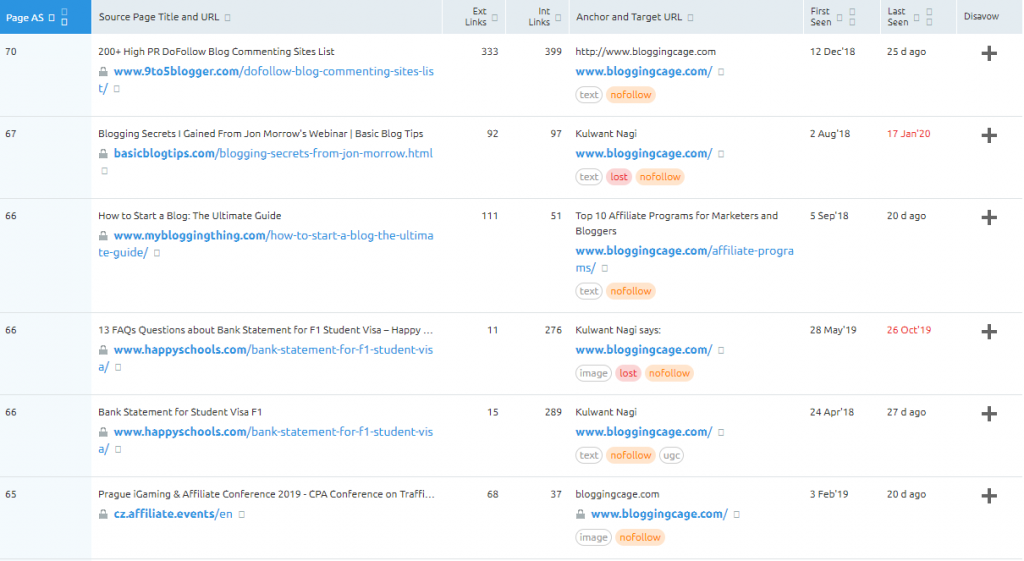
Task: Open external-link icon under basicblogtips source URL
Action: point(104,171)
